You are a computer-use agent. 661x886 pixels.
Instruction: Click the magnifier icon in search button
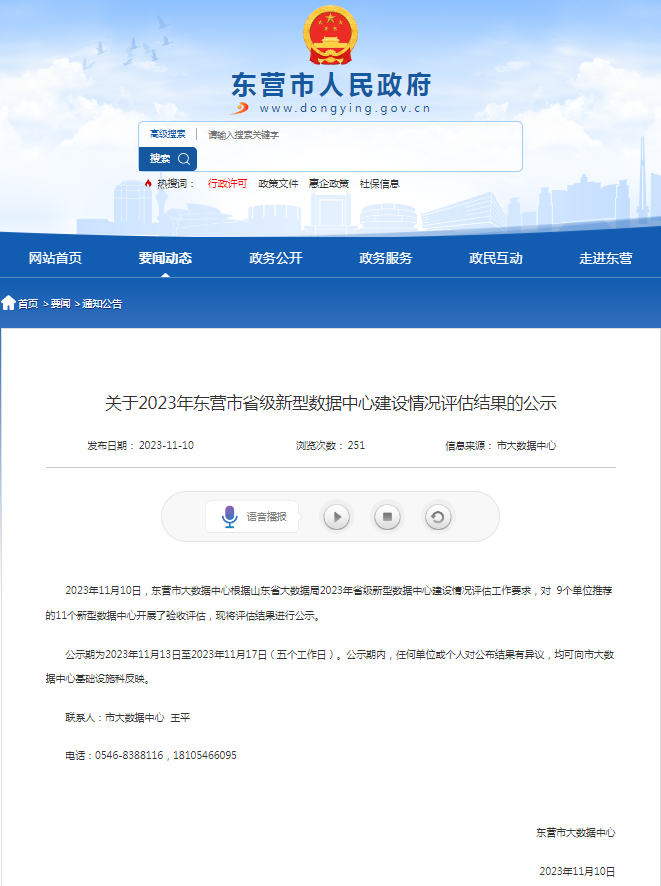(x=184, y=159)
